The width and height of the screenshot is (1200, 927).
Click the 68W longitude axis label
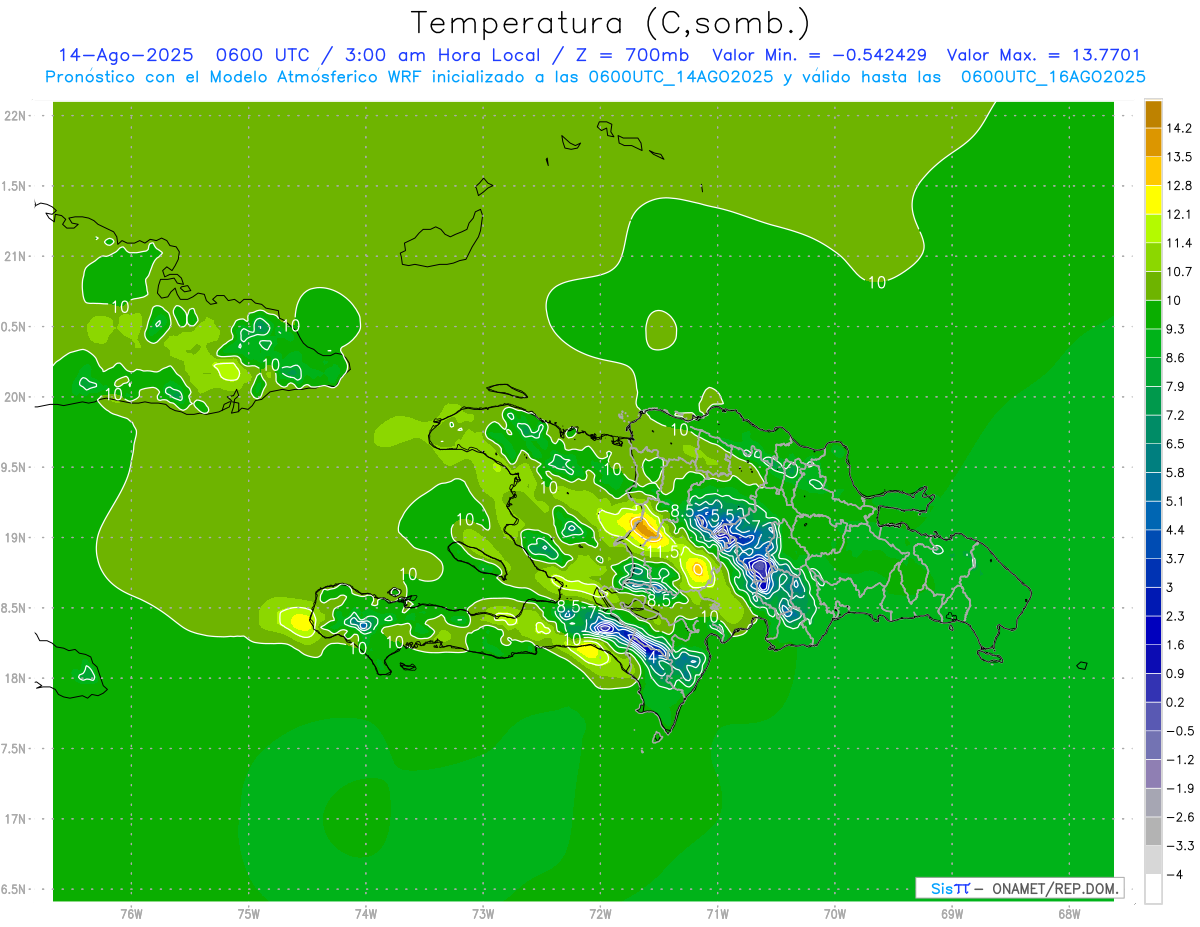[1068, 913]
